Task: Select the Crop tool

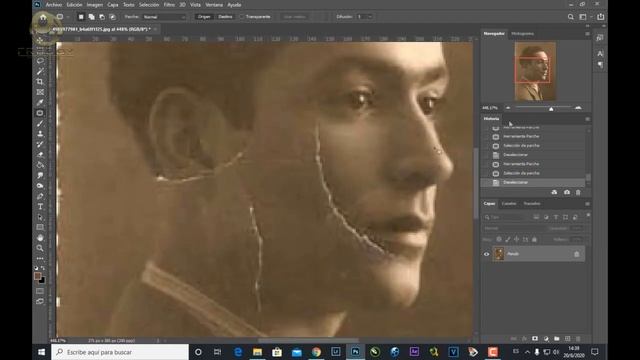Action: pos(40,82)
